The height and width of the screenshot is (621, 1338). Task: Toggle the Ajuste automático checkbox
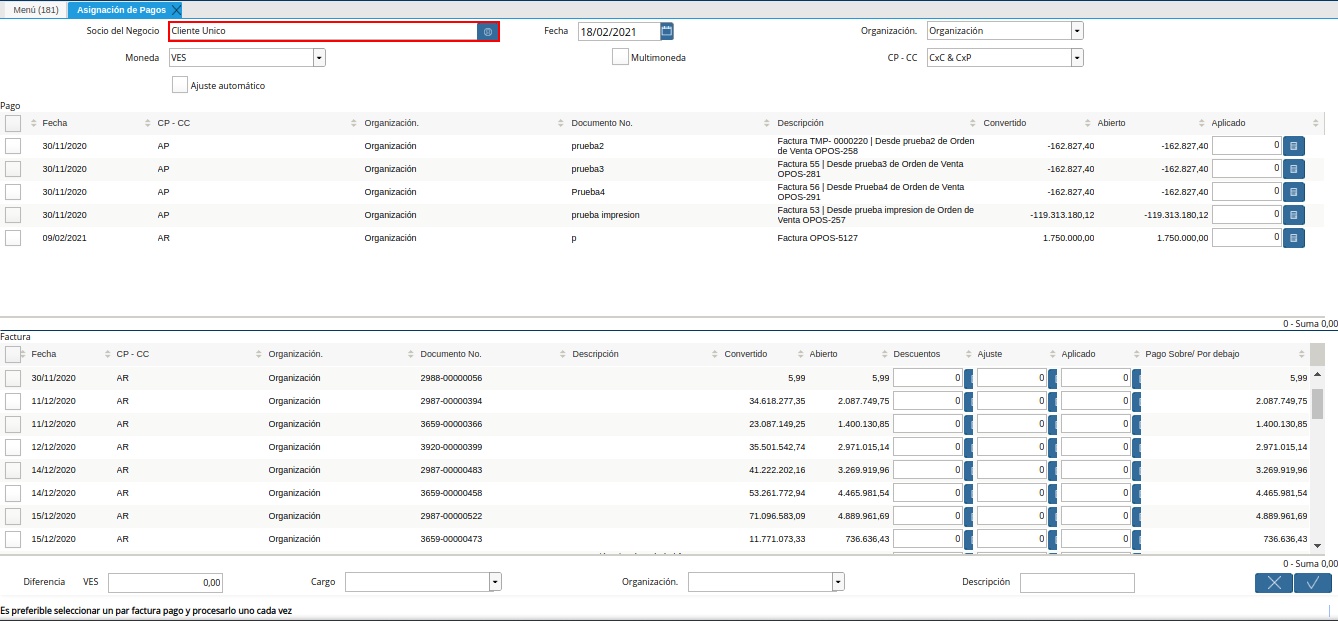coord(180,86)
